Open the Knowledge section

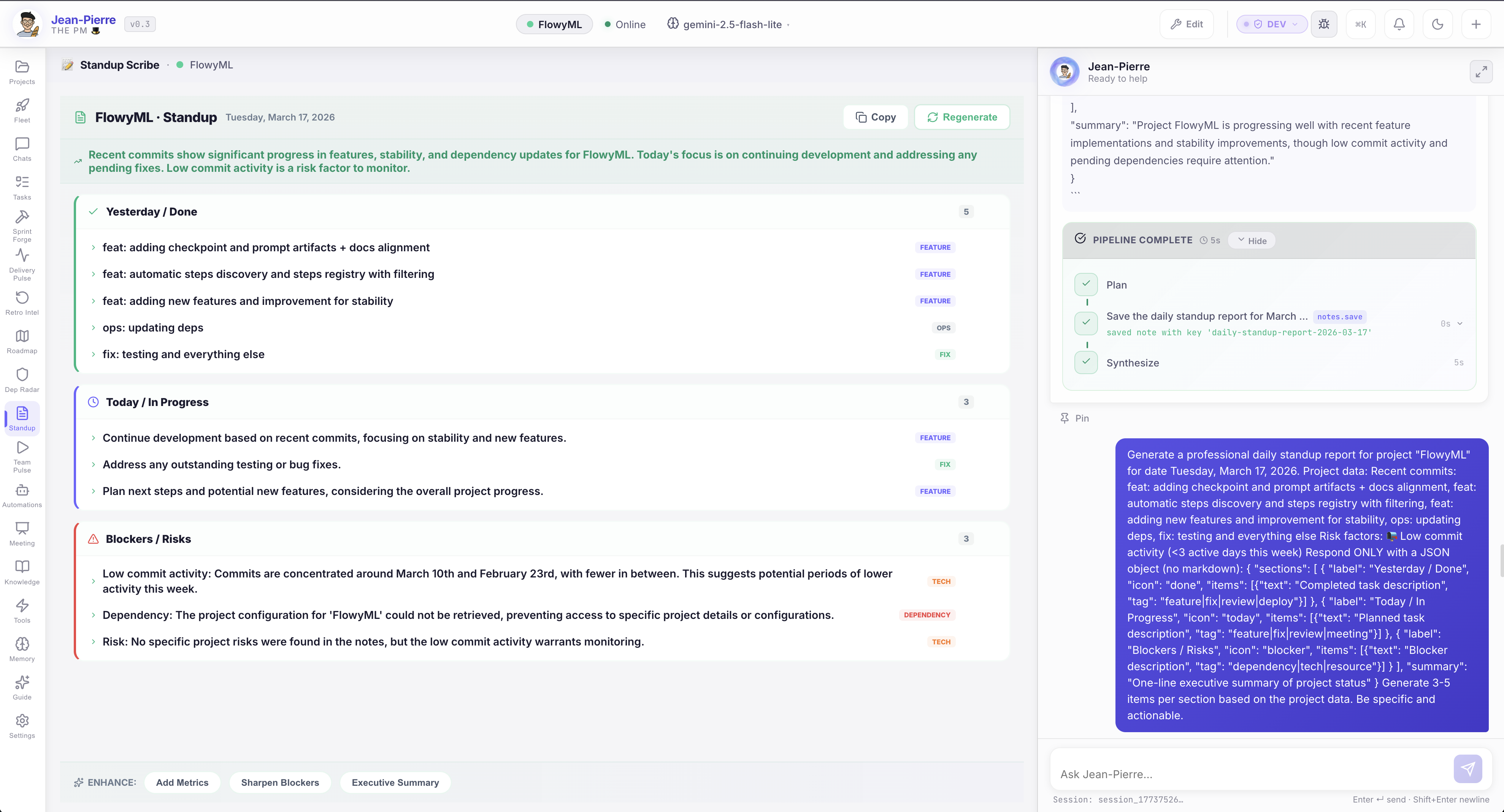click(x=22, y=570)
